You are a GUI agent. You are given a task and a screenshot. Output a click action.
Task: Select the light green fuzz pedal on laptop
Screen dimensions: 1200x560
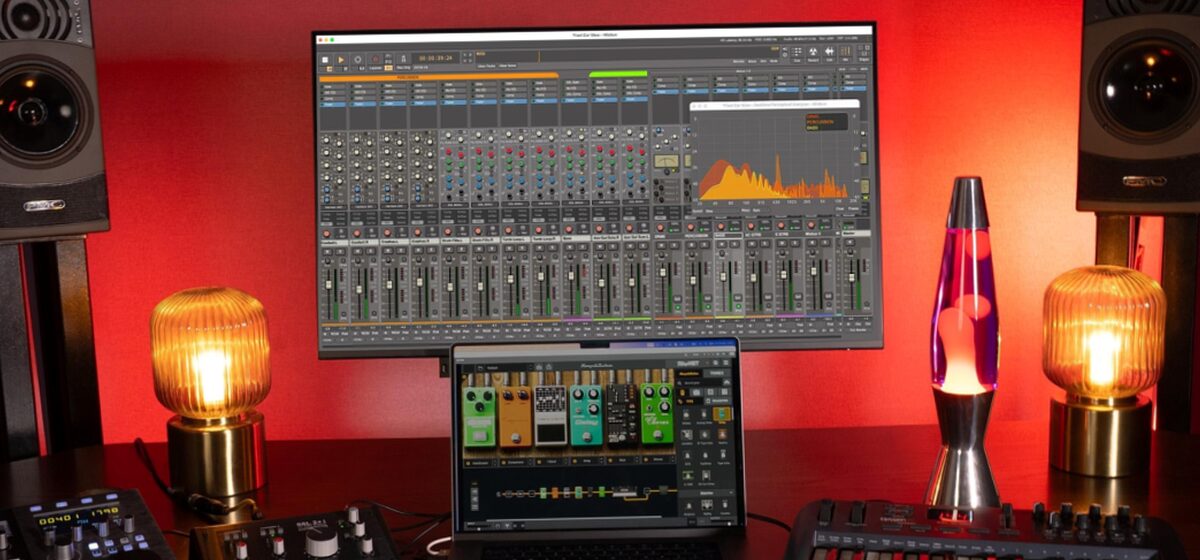(480, 416)
